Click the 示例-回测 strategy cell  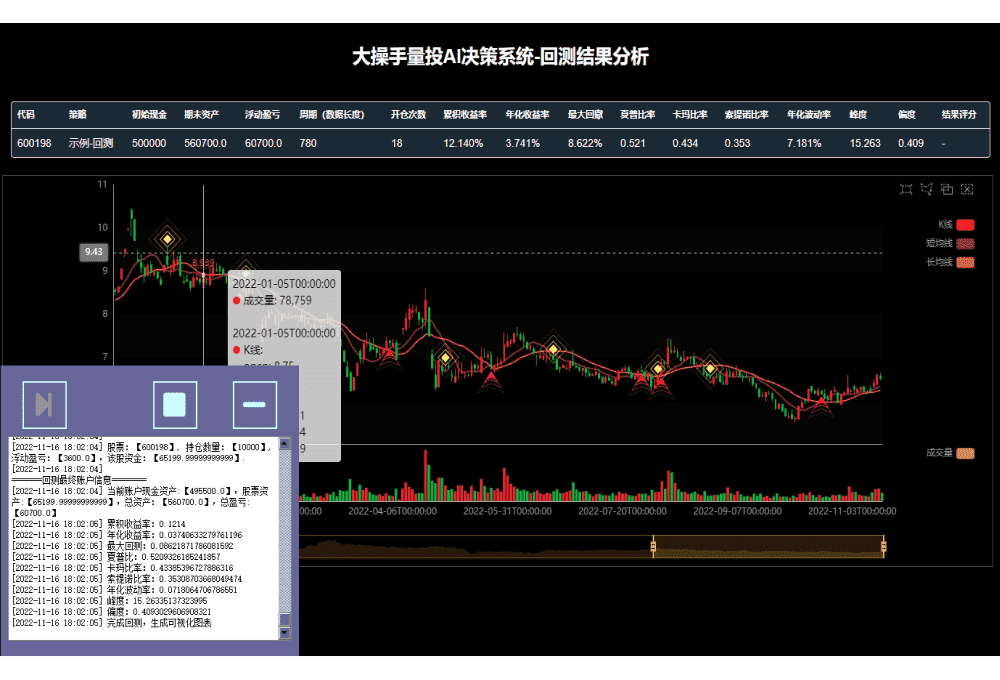[90, 143]
